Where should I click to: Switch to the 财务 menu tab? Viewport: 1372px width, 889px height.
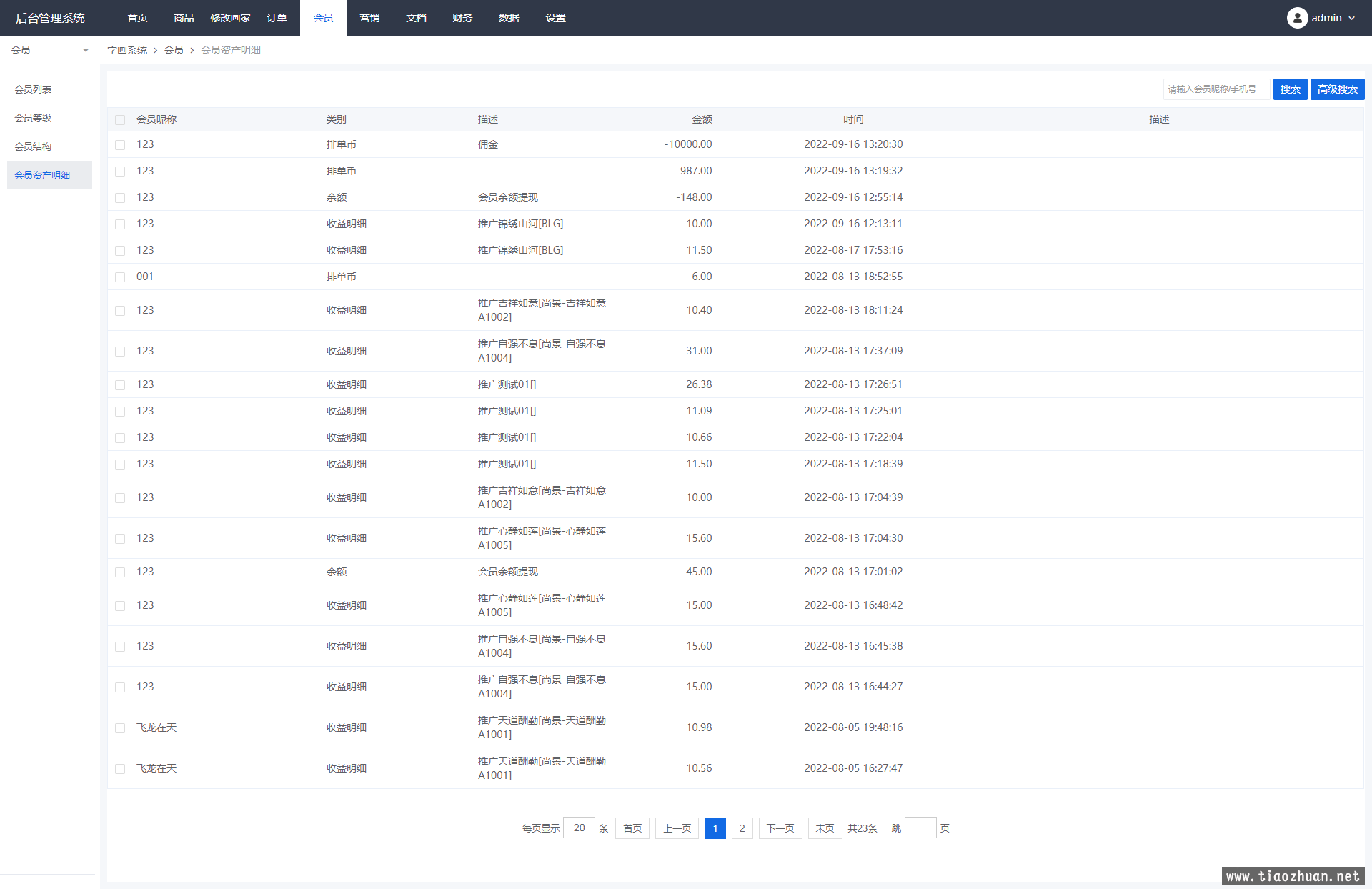(462, 18)
